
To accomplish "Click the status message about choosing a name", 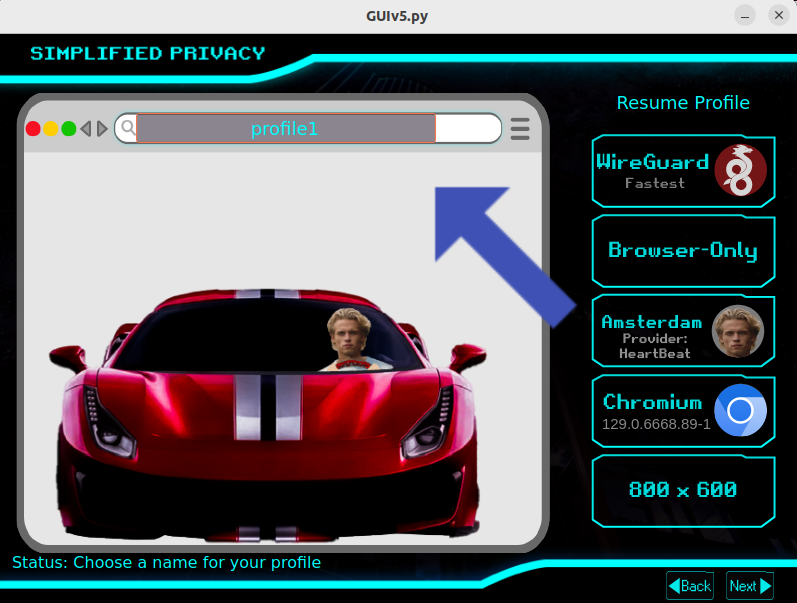I will coord(167,562).
